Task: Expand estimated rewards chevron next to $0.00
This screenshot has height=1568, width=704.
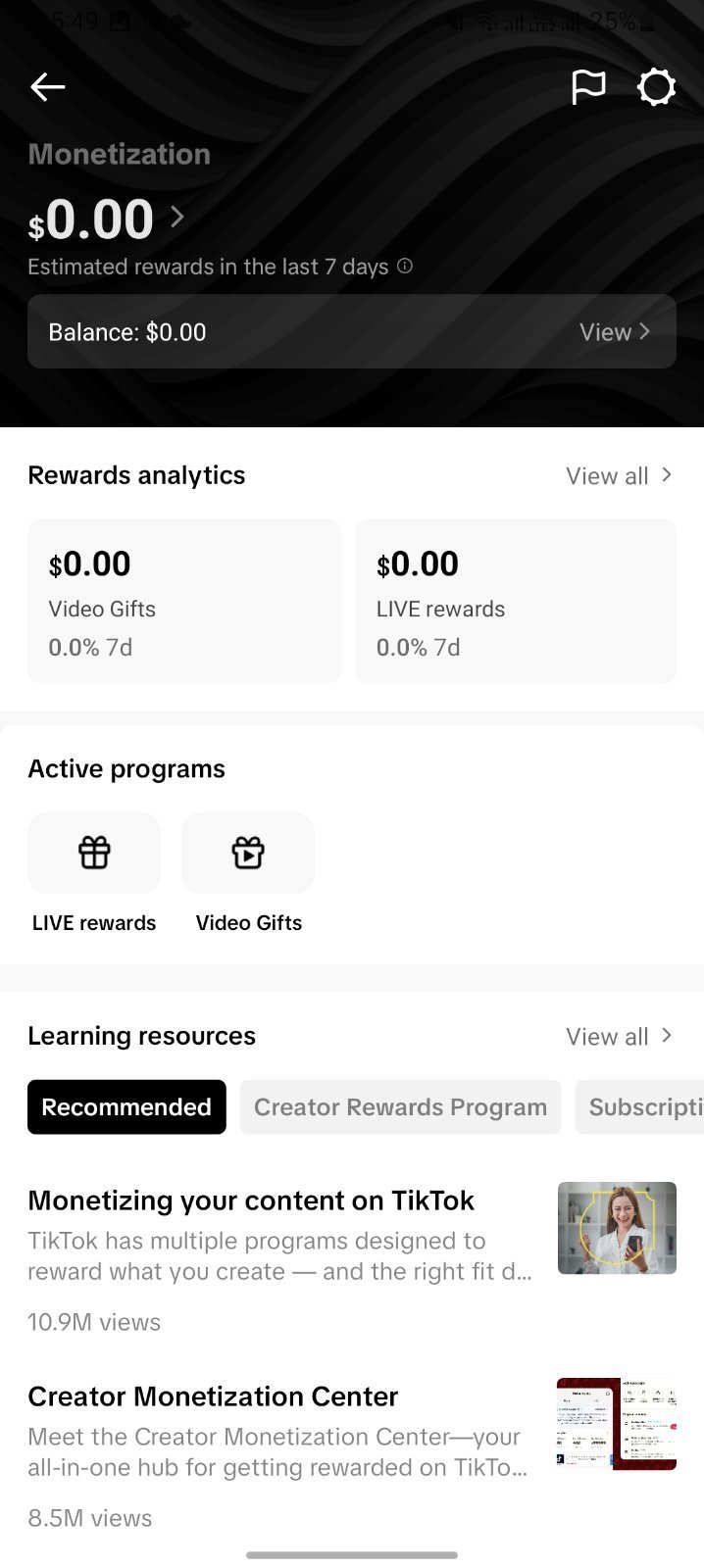Action: pos(177,217)
